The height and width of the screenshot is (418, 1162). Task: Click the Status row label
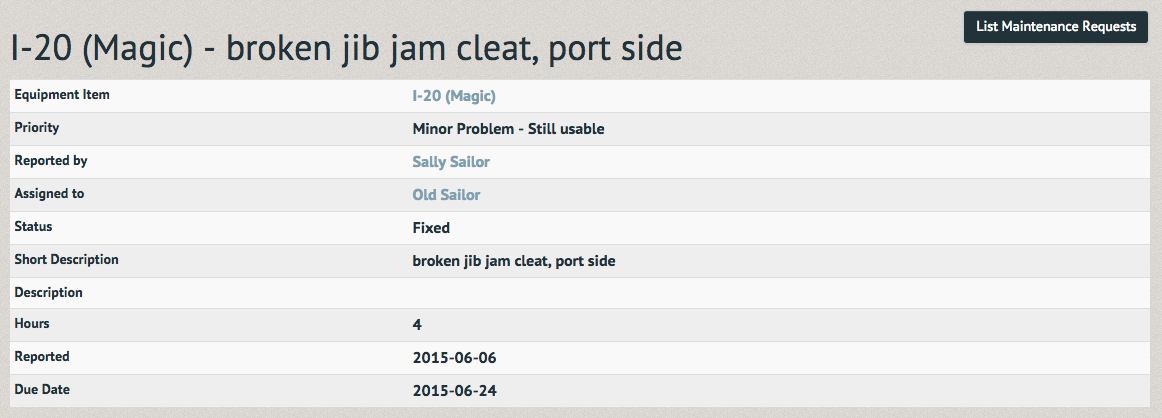click(x=33, y=226)
